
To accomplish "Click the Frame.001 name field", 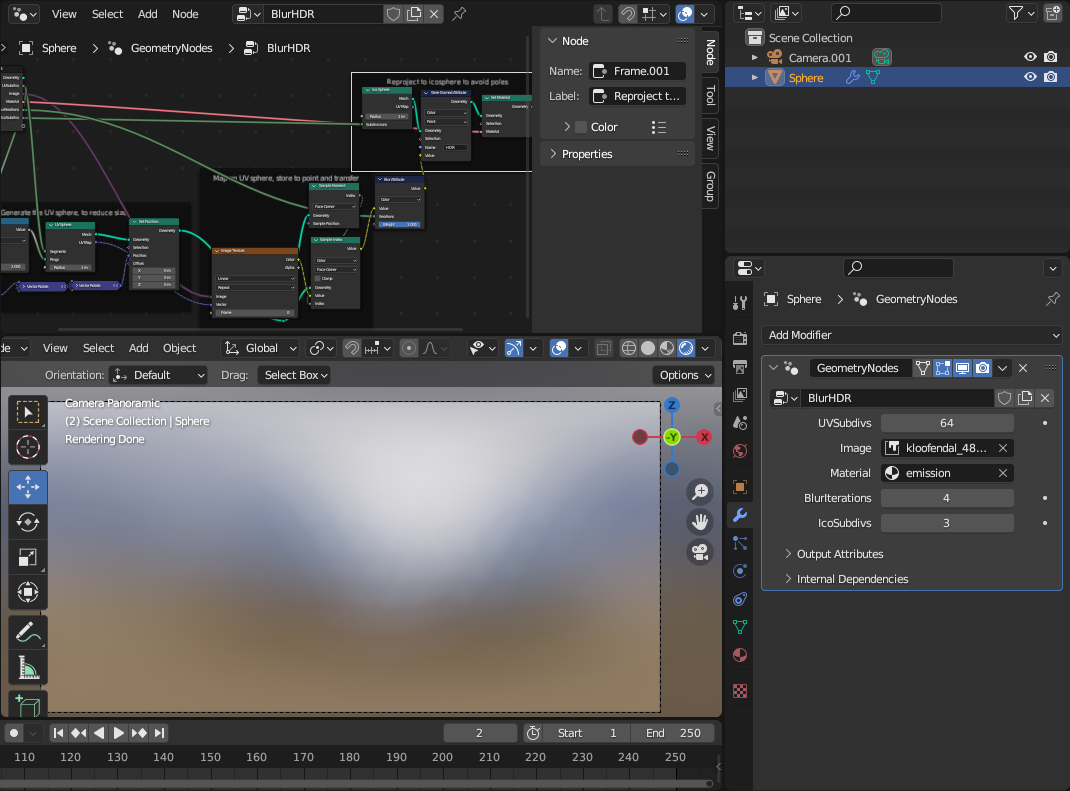I will [638, 71].
